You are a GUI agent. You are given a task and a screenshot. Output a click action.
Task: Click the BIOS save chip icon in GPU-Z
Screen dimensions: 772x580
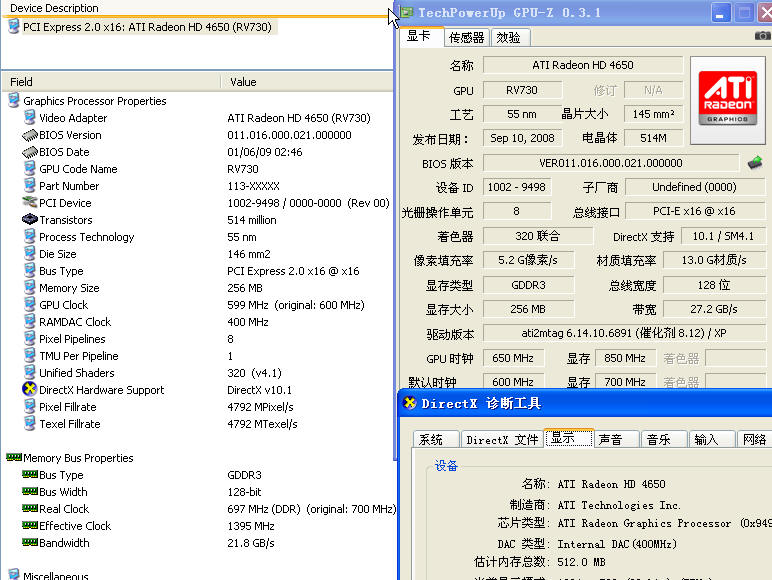pyautogui.click(x=755, y=162)
